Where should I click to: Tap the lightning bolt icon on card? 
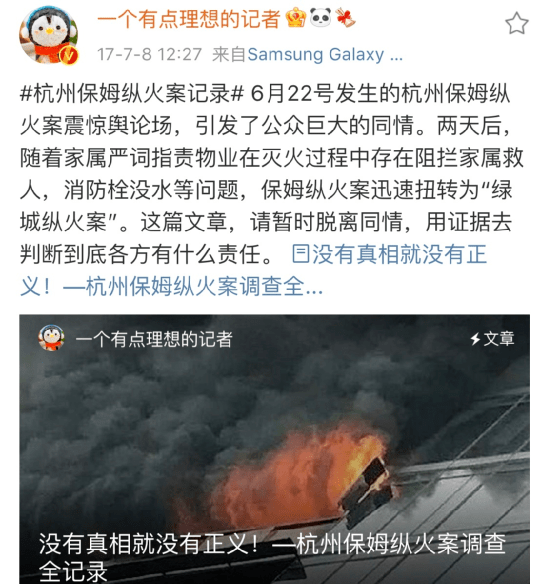tap(475, 339)
